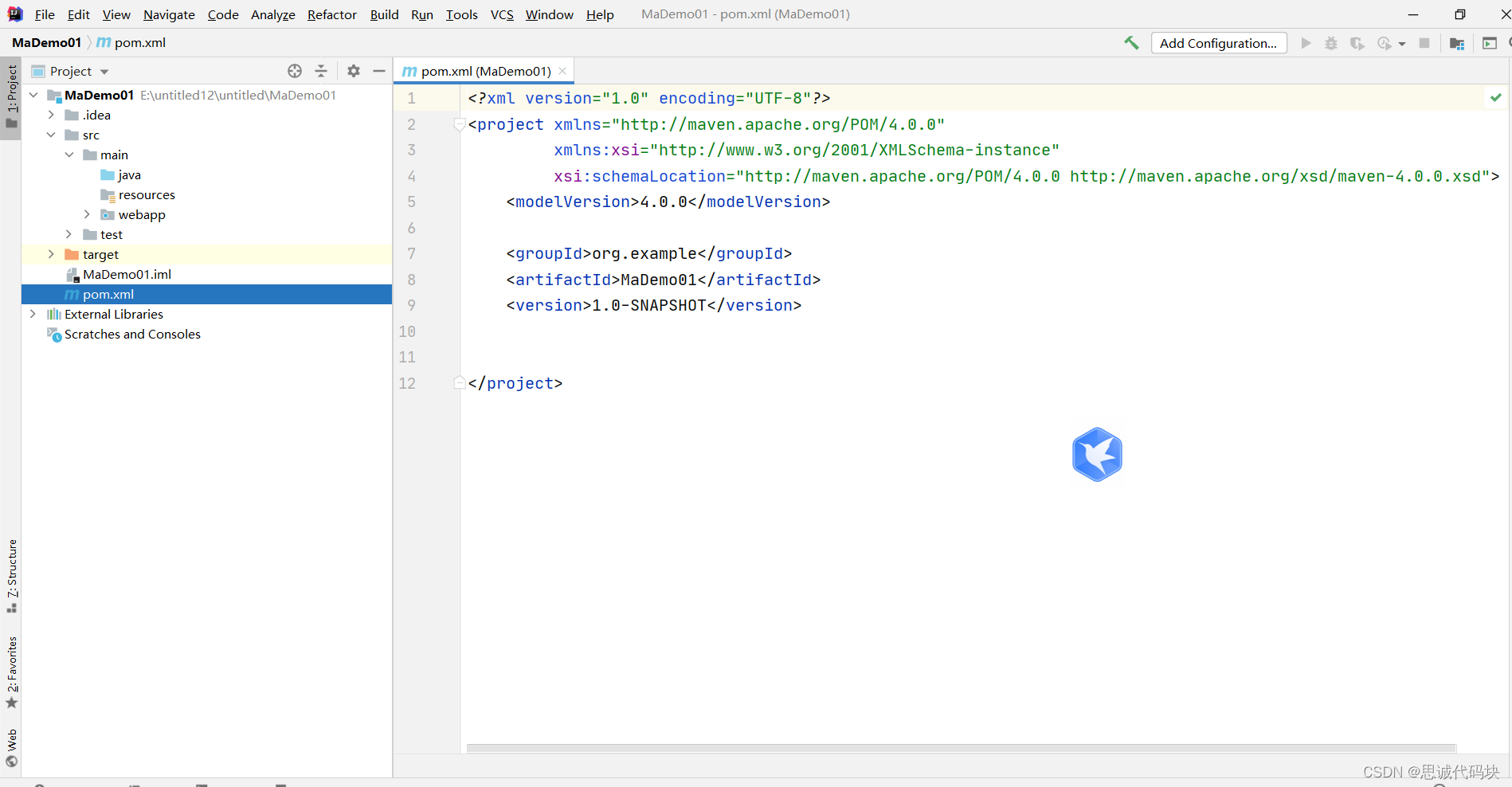Open Project panel settings gear
This screenshot has width=1512, height=787.
pyautogui.click(x=354, y=71)
